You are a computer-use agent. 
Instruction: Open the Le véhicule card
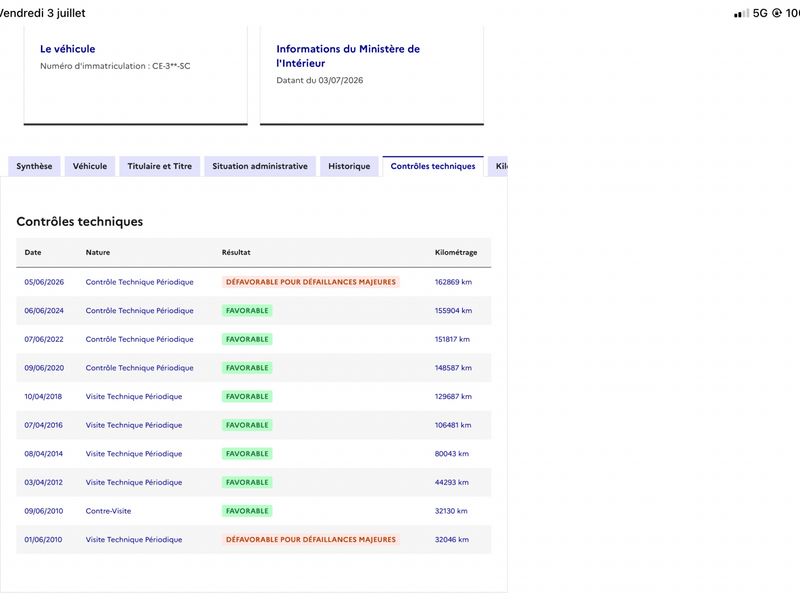[x=136, y=76]
